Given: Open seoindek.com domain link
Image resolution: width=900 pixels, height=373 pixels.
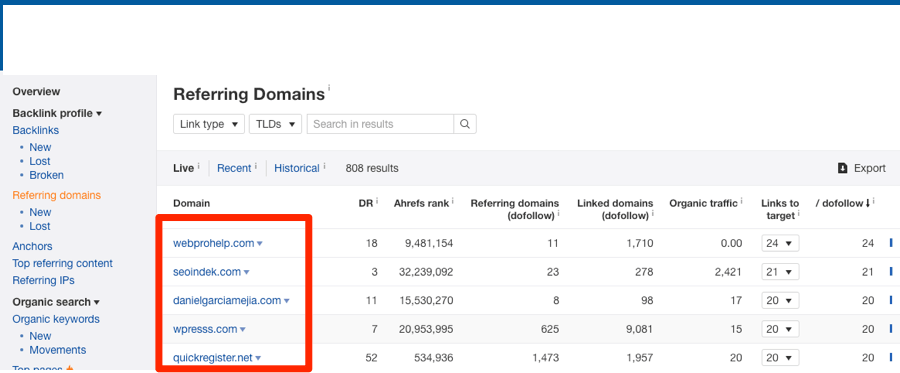Looking at the screenshot, I should 207,272.
